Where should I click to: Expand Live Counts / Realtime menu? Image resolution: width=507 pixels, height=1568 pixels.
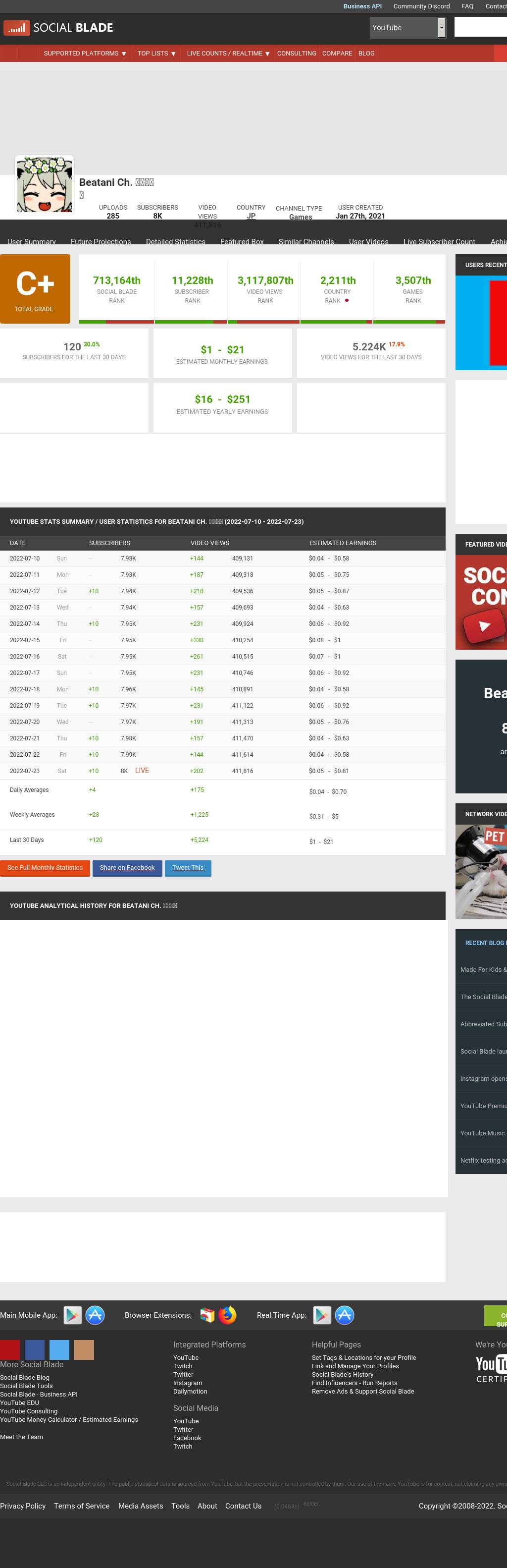[228, 54]
